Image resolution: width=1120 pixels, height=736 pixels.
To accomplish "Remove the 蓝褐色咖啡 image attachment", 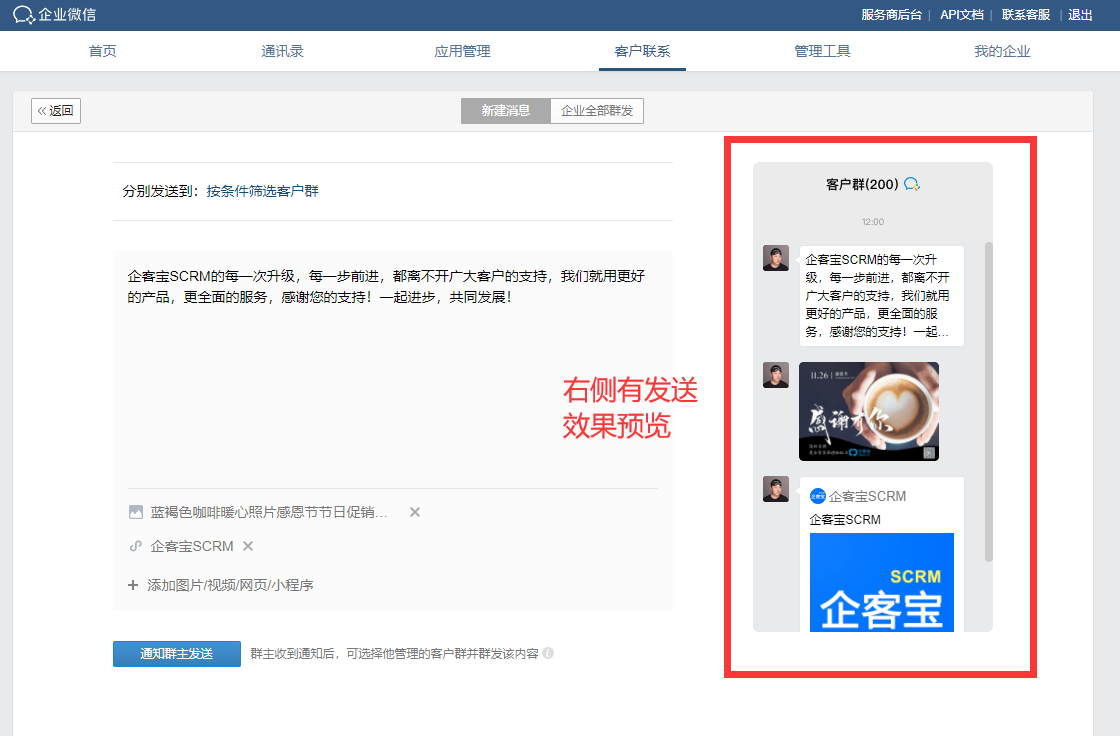I will (414, 512).
